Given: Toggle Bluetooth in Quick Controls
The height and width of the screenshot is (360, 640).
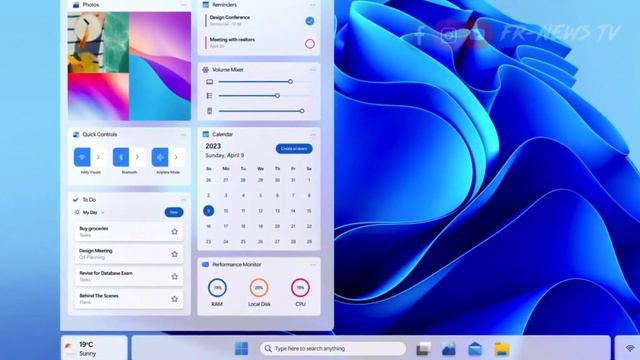Looking at the screenshot, I should pyautogui.click(x=121, y=157).
